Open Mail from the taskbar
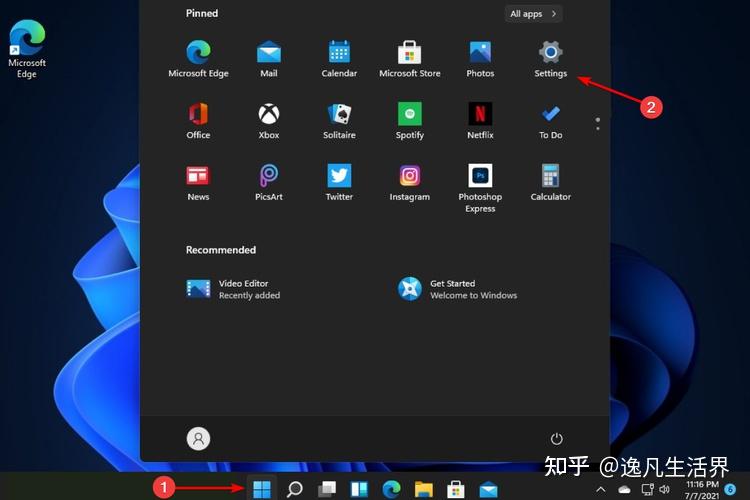This screenshot has width=750, height=500. click(488, 490)
